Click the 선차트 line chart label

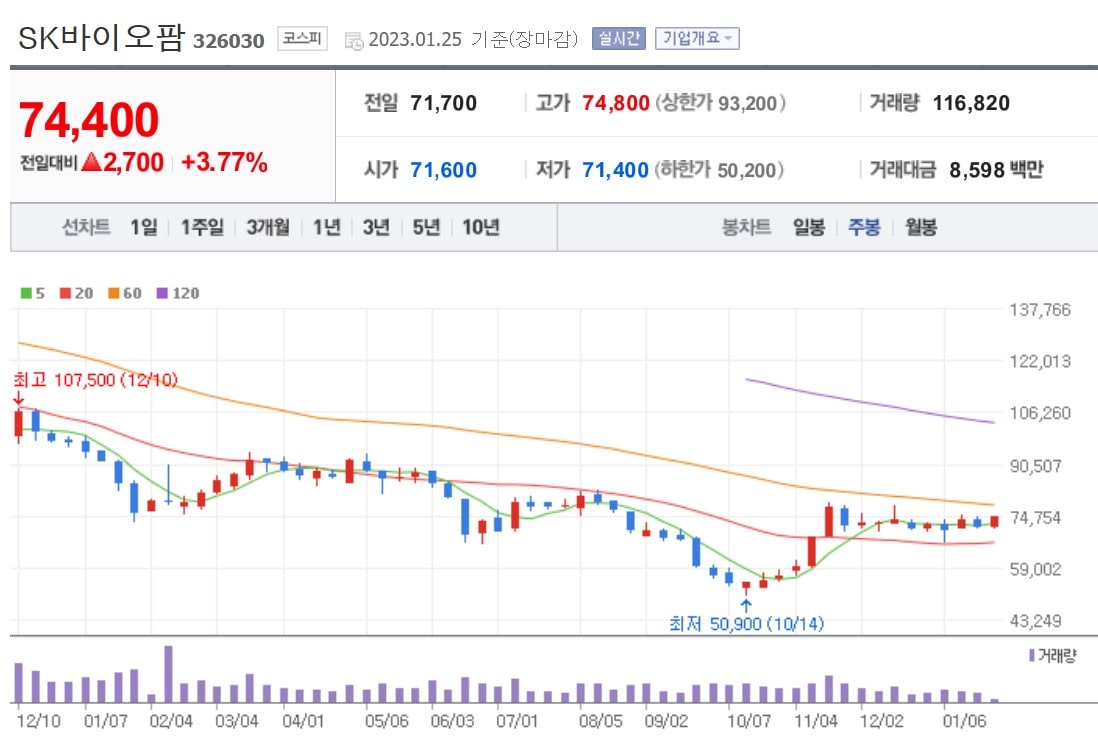pos(86,227)
